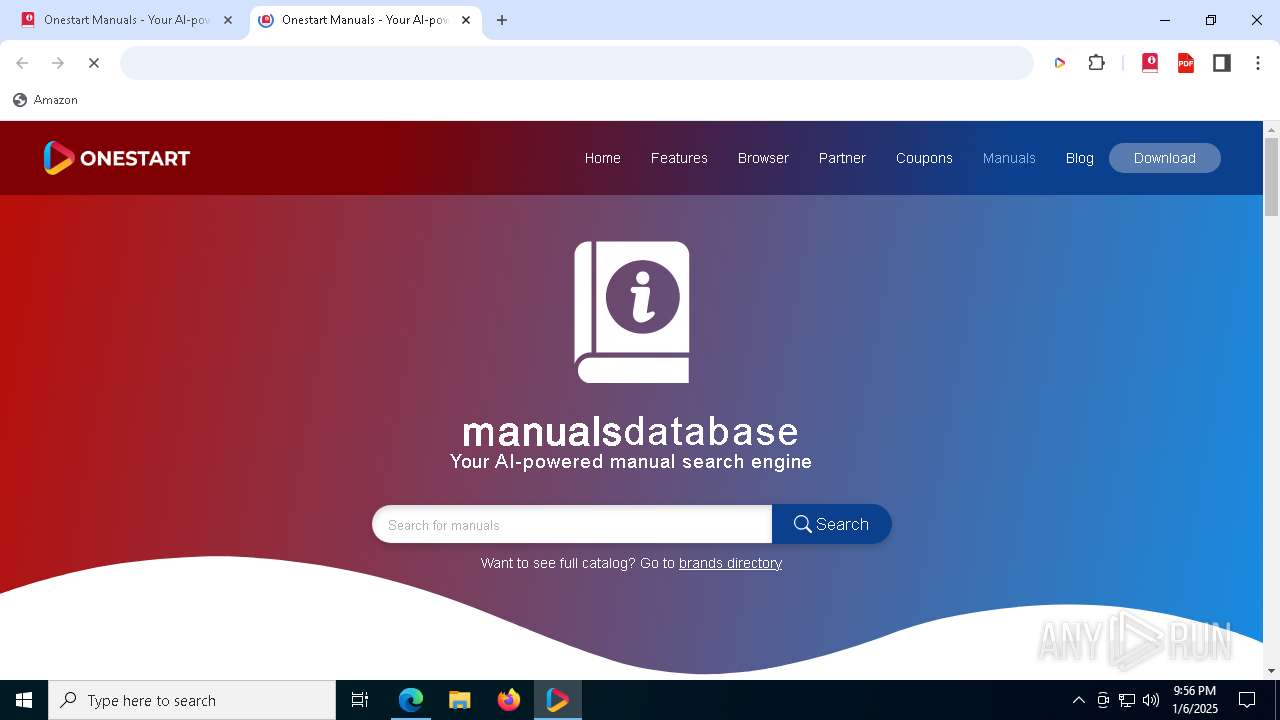Click the browser address bar
The height and width of the screenshot is (720, 1280).
[577, 63]
